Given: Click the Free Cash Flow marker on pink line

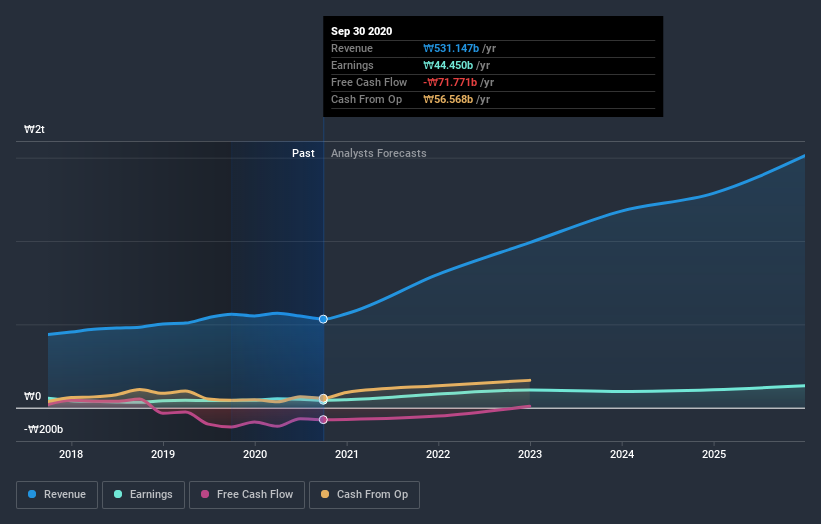Looking at the screenshot, I should [323, 420].
